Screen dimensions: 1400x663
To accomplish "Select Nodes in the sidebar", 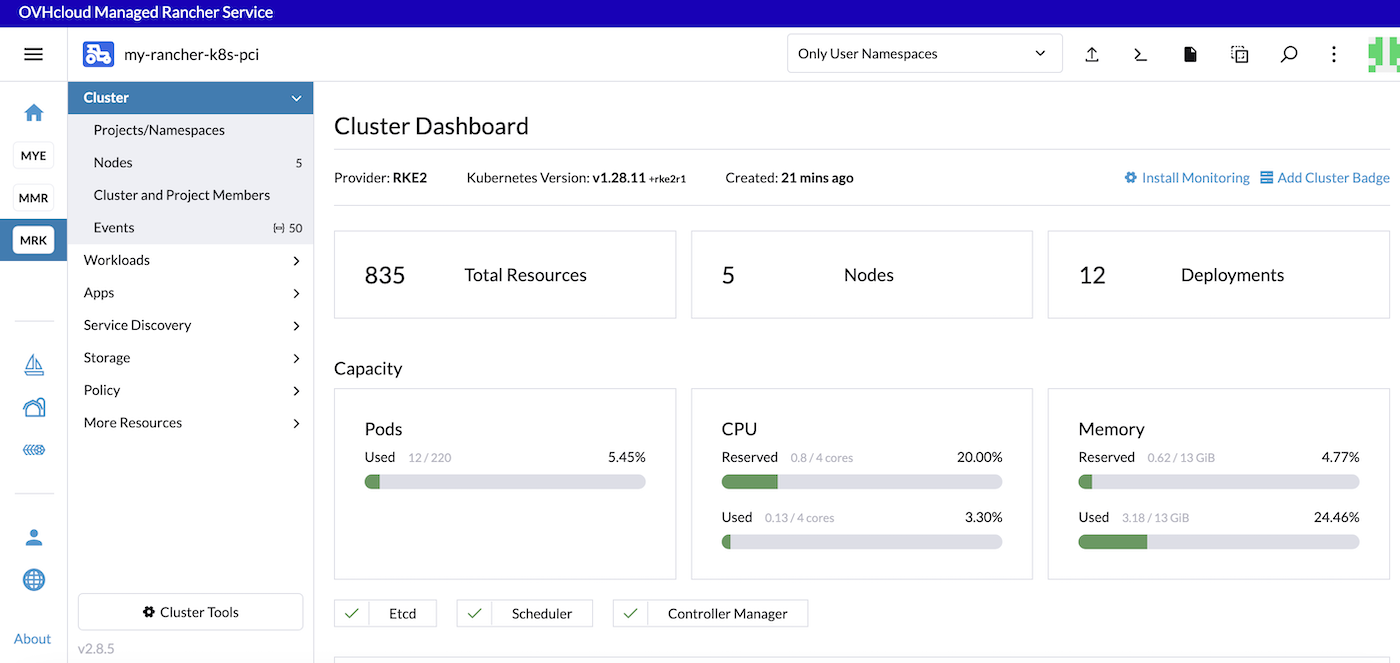I will tap(113, 162).
